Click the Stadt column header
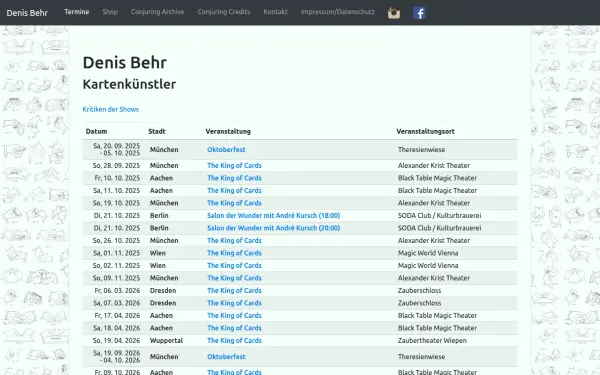 tap(157, 131)
